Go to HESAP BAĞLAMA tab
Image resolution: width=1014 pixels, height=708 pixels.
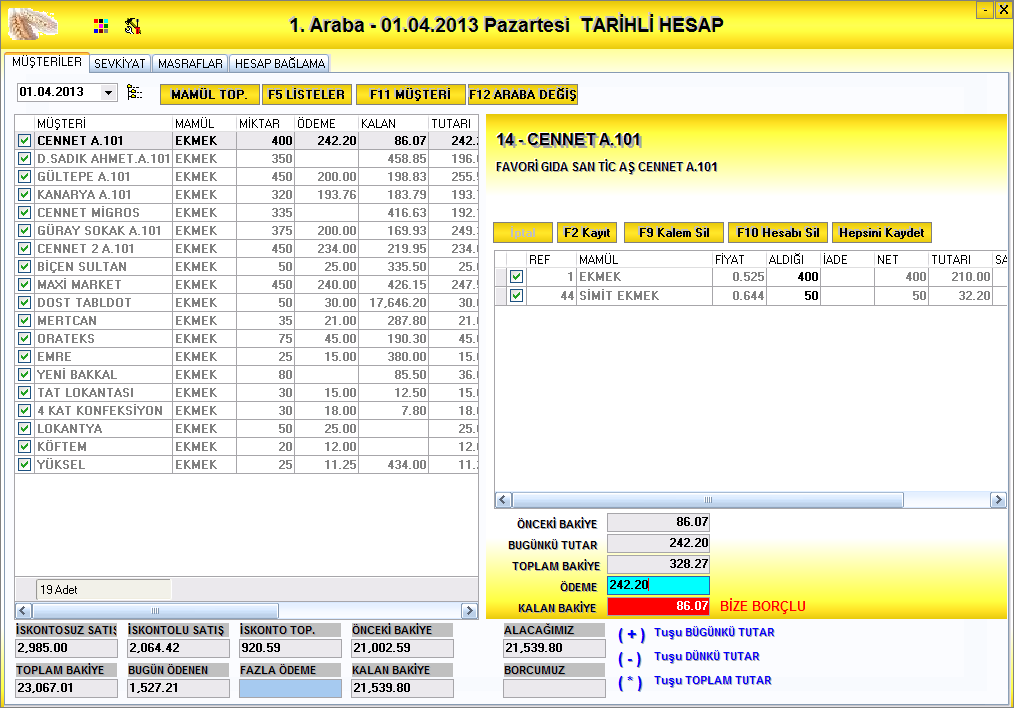(280, 64)
